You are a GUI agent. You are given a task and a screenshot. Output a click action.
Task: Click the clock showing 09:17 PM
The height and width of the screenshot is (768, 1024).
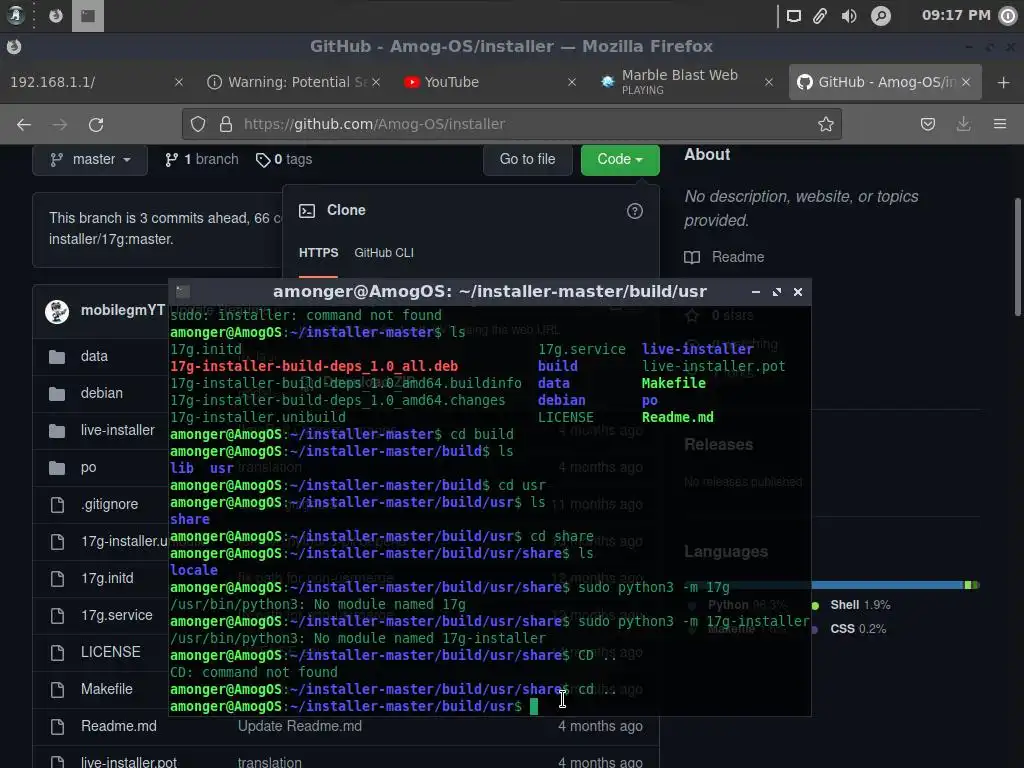point(956,16)
